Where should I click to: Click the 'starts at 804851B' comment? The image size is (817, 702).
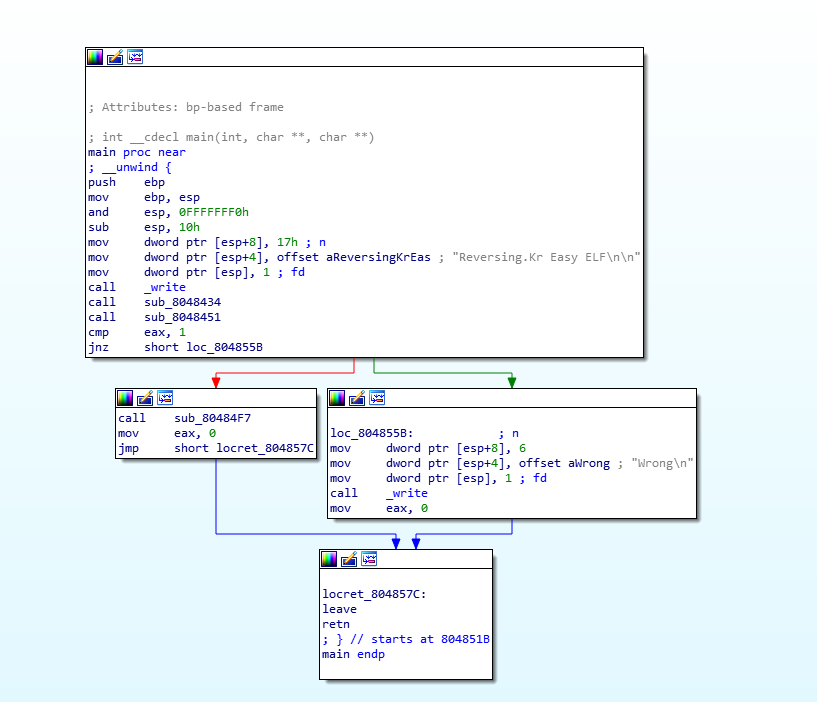tap(406, 639)
